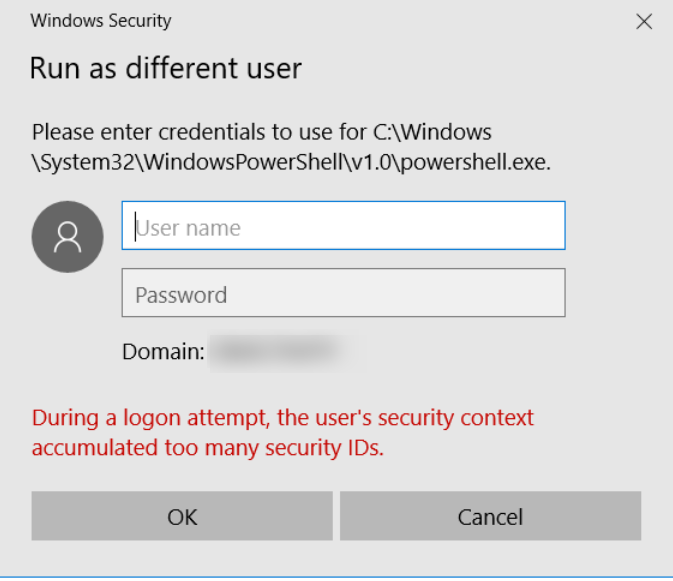Place the cursor on User name placeholder text

pyautogui.click(x=188, y=228)
